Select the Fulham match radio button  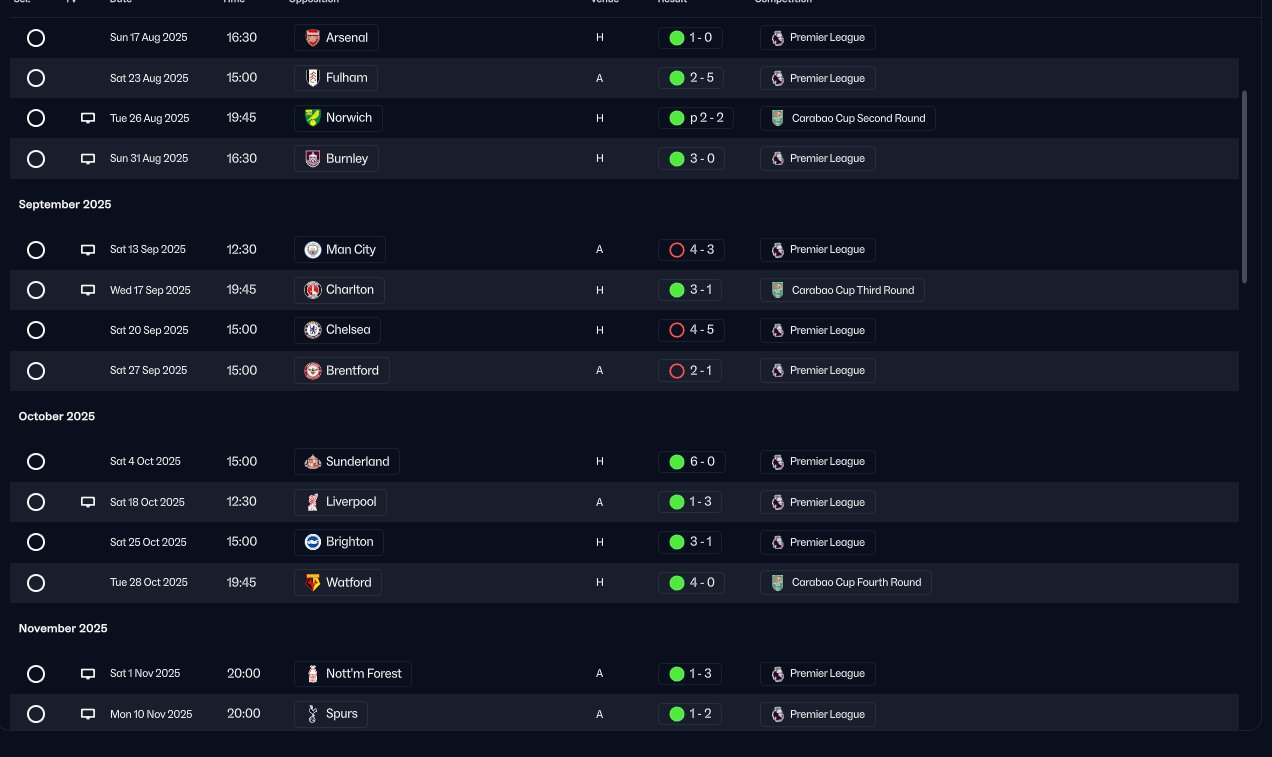pos(36,78)
